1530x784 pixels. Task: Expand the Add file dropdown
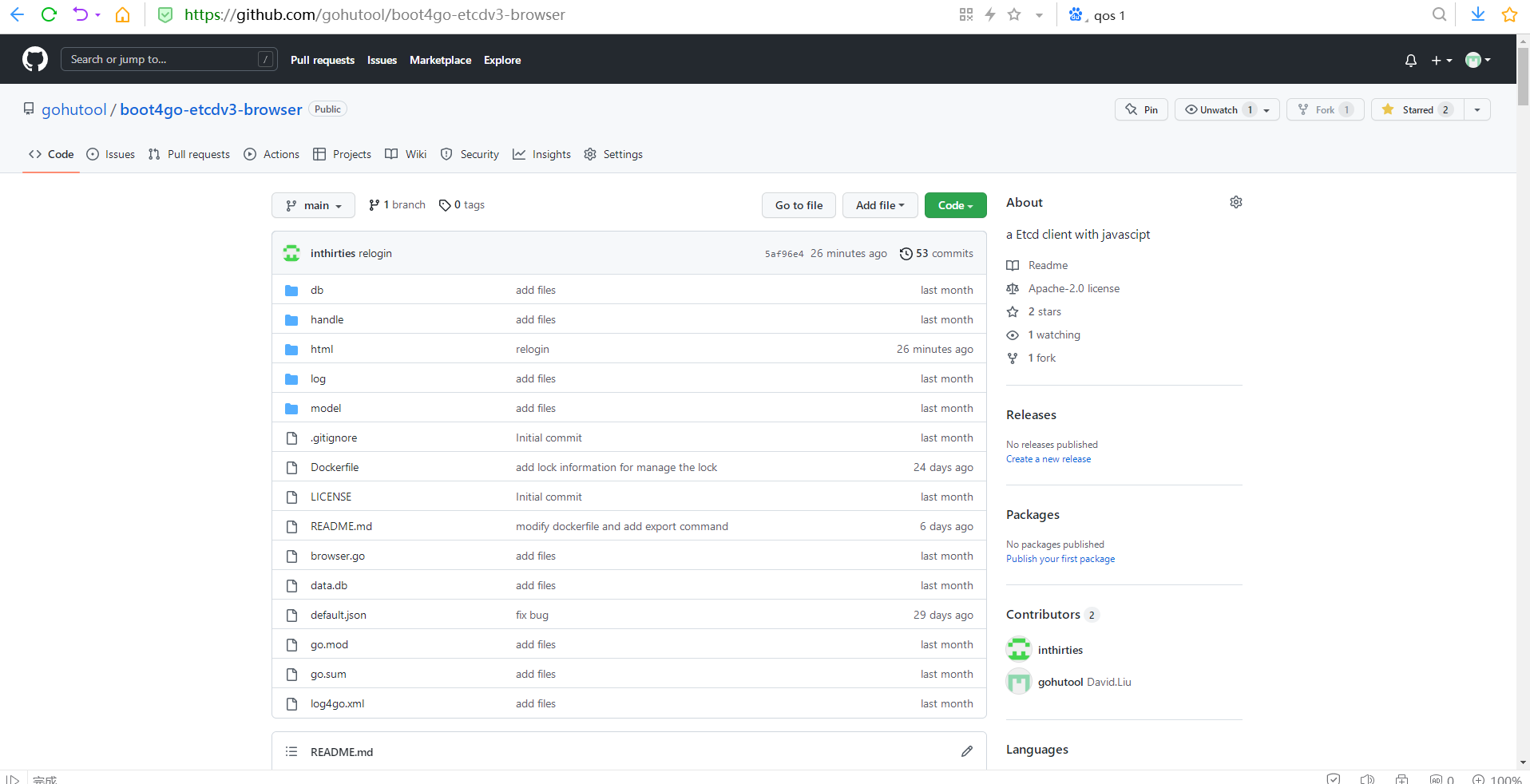coord(879,205)
